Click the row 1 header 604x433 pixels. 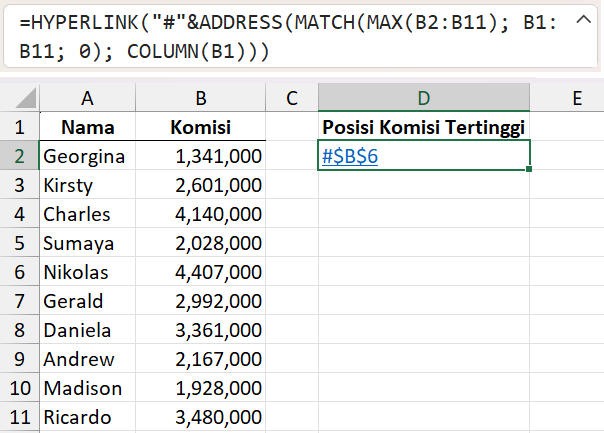(19, 127)
